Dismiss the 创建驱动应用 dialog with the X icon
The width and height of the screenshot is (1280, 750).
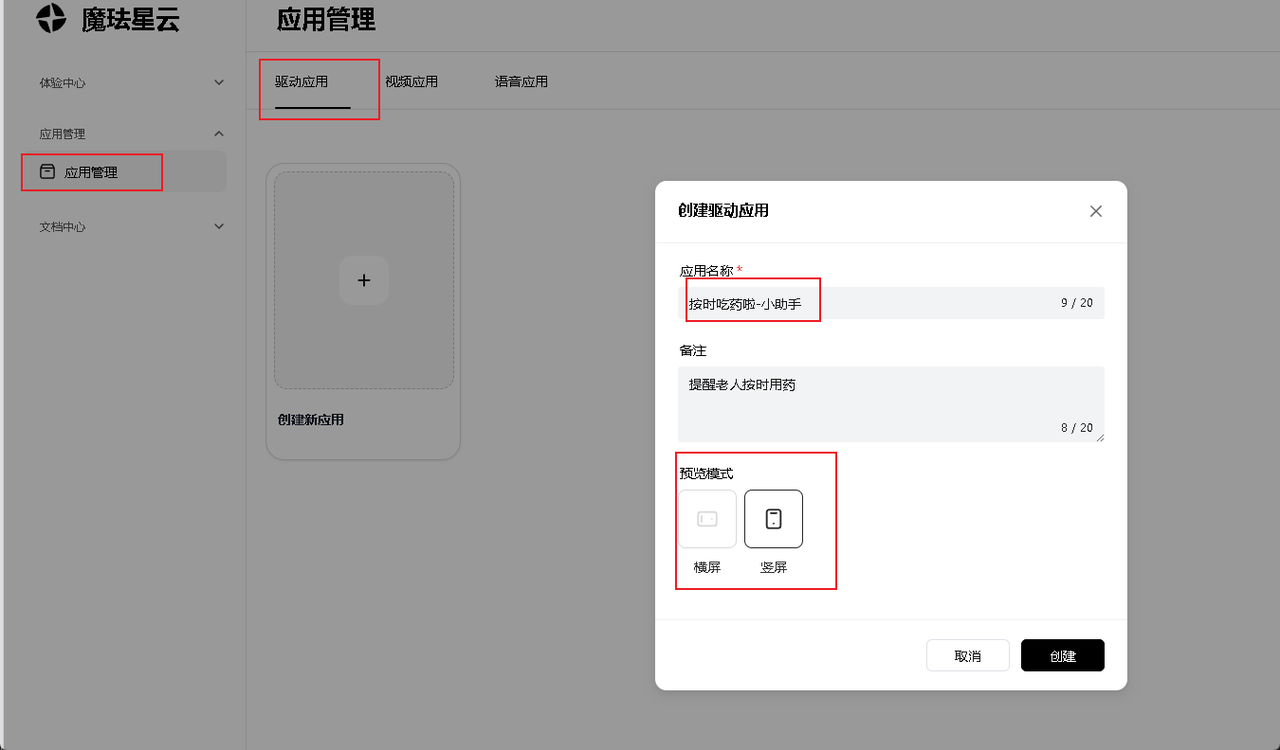[x=1095, y=211]
